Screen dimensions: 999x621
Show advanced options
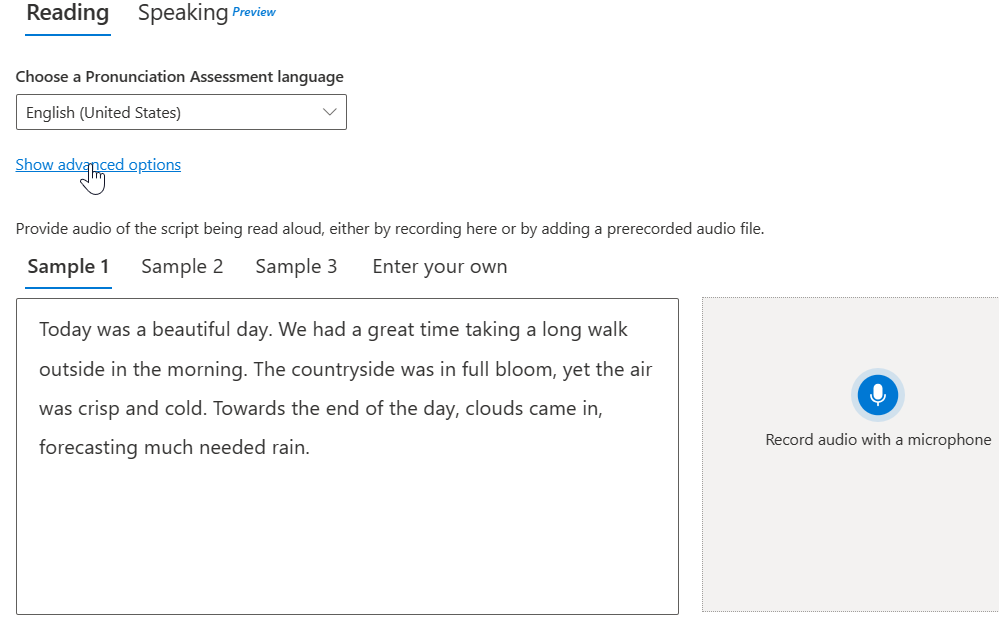(x=98, y=165)
